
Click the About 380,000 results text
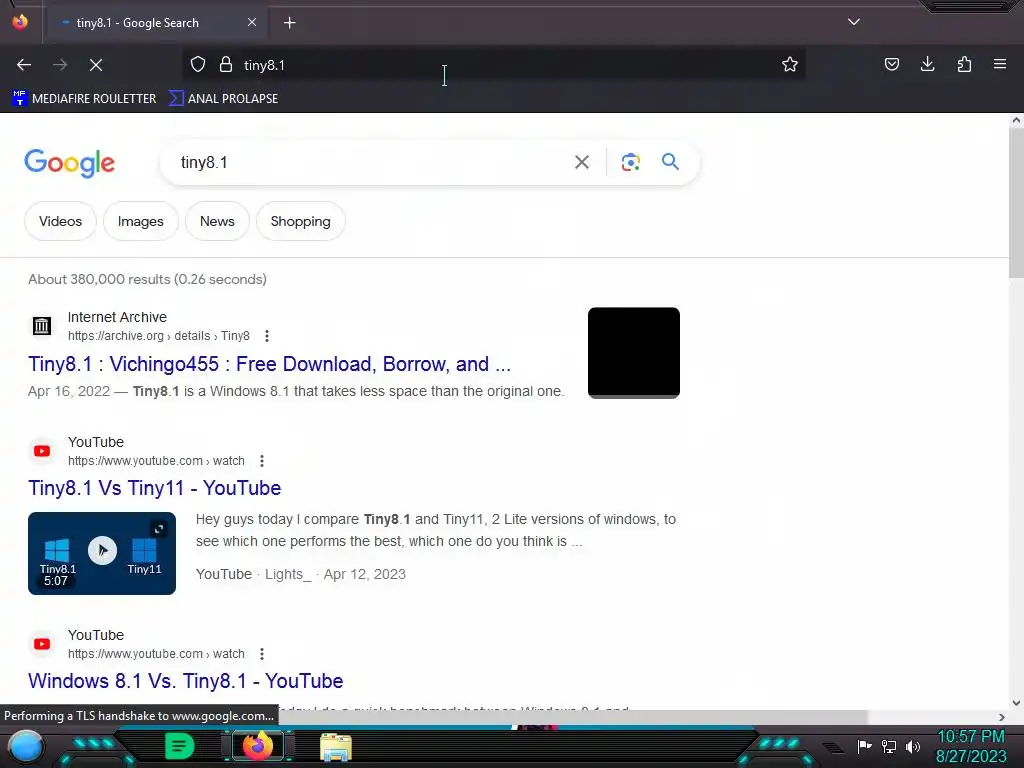tap(147, 280)
